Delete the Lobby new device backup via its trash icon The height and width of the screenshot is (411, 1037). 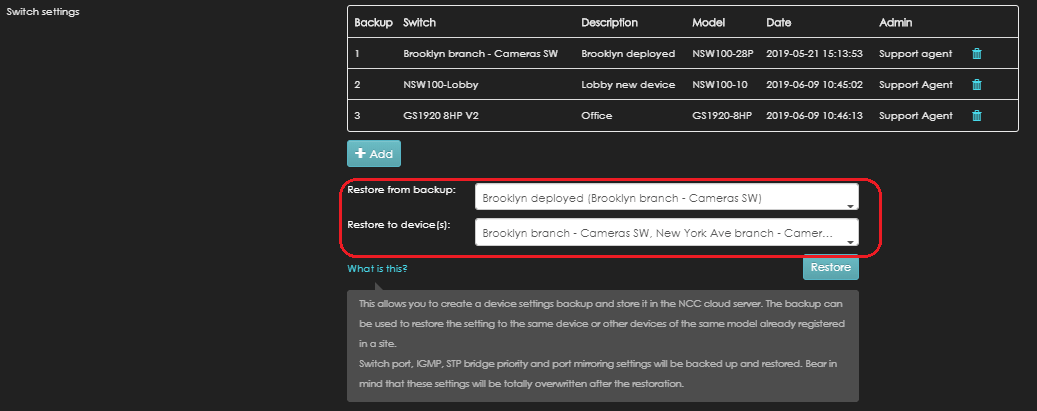click(977, 85)
